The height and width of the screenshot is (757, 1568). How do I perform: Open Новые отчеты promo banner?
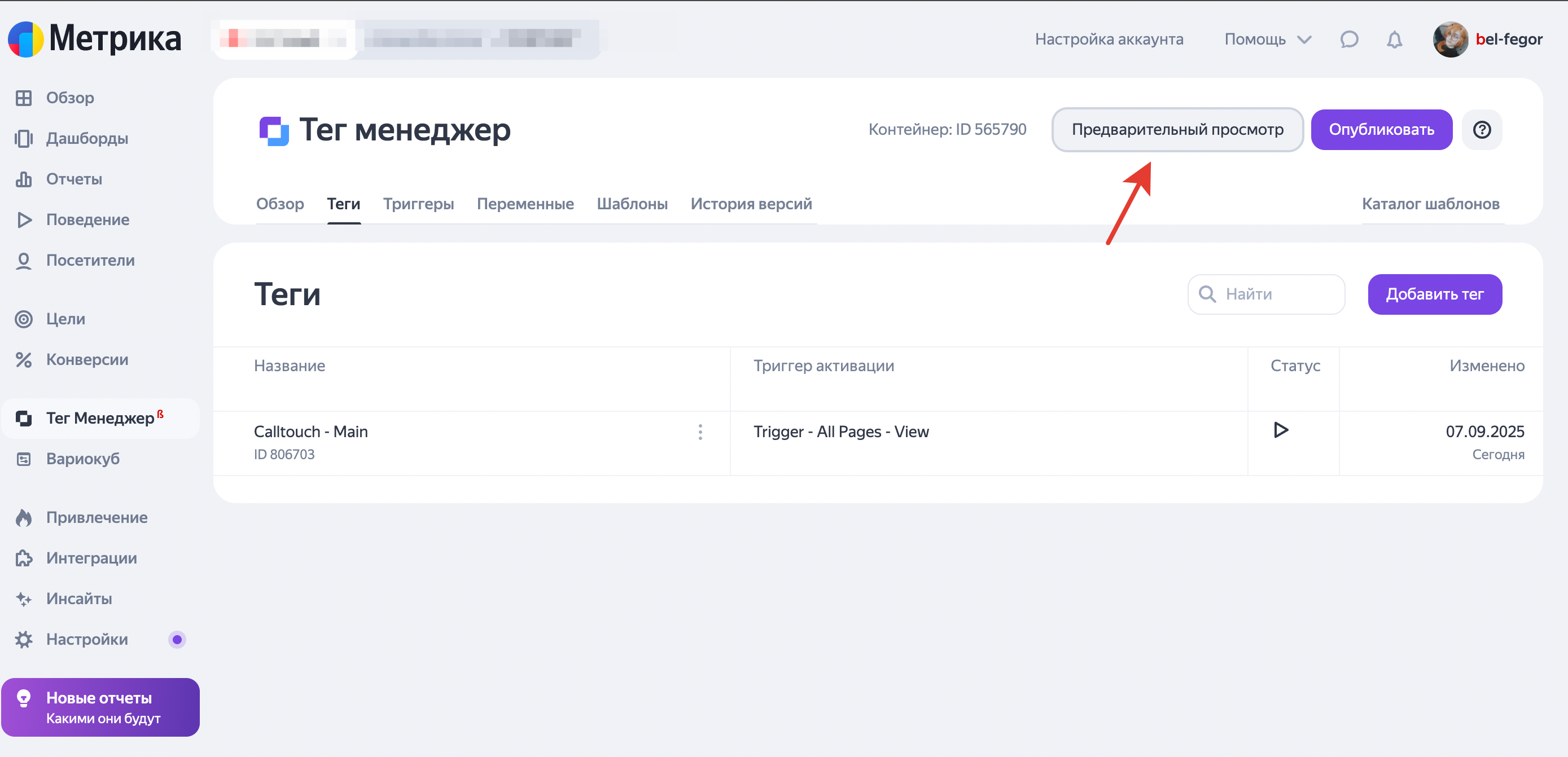[100, 707]
